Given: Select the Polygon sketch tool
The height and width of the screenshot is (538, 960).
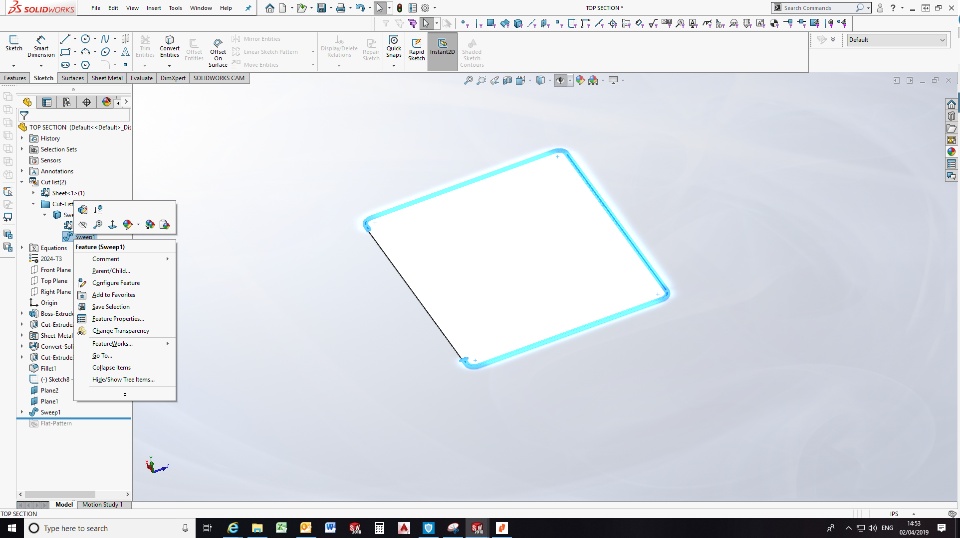Looking at the screenshot, I should 86,65.
